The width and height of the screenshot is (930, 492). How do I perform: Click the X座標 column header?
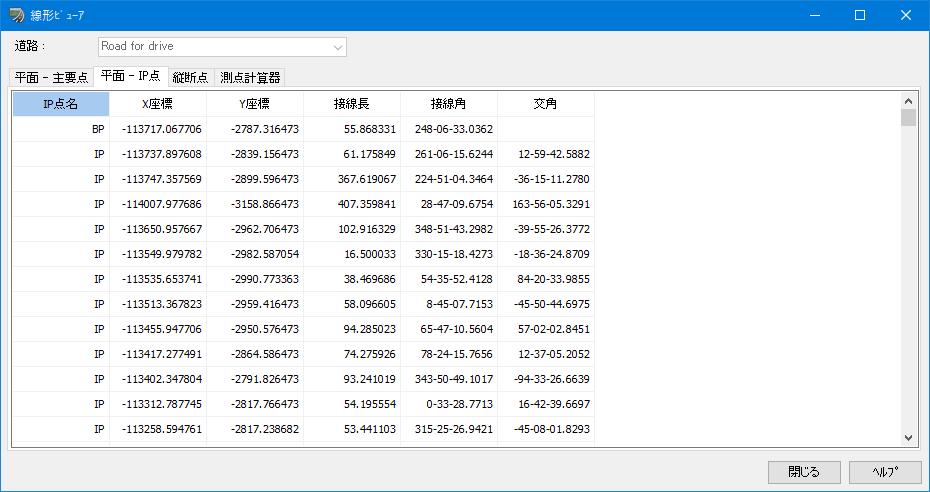click(158, 104)
